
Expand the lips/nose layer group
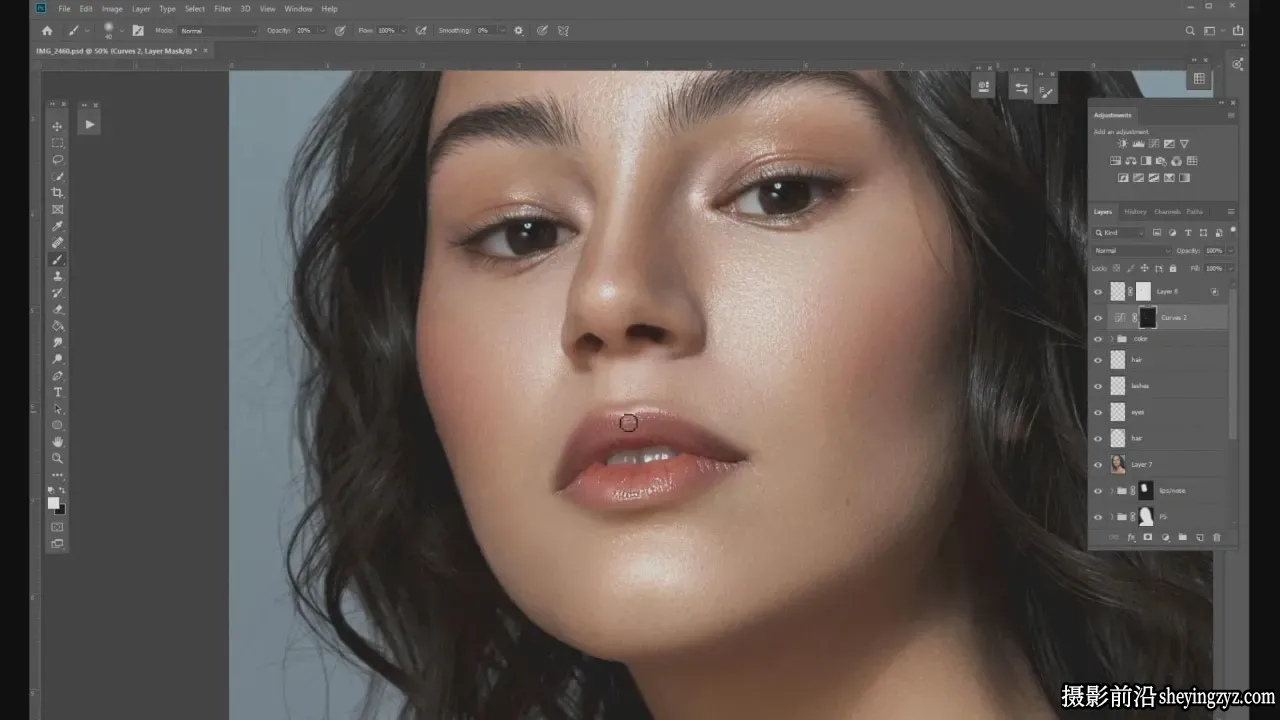click(x=1111, y=491)
